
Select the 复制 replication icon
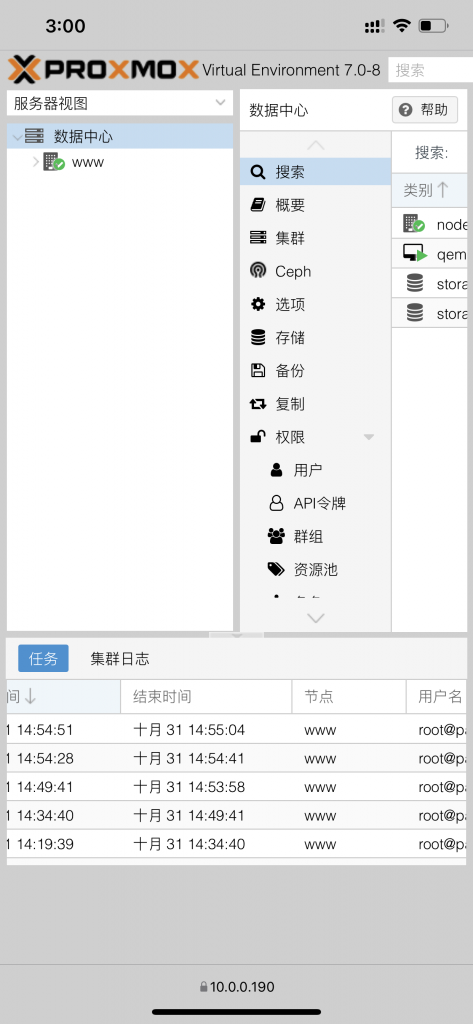click(x=258, y=404)
